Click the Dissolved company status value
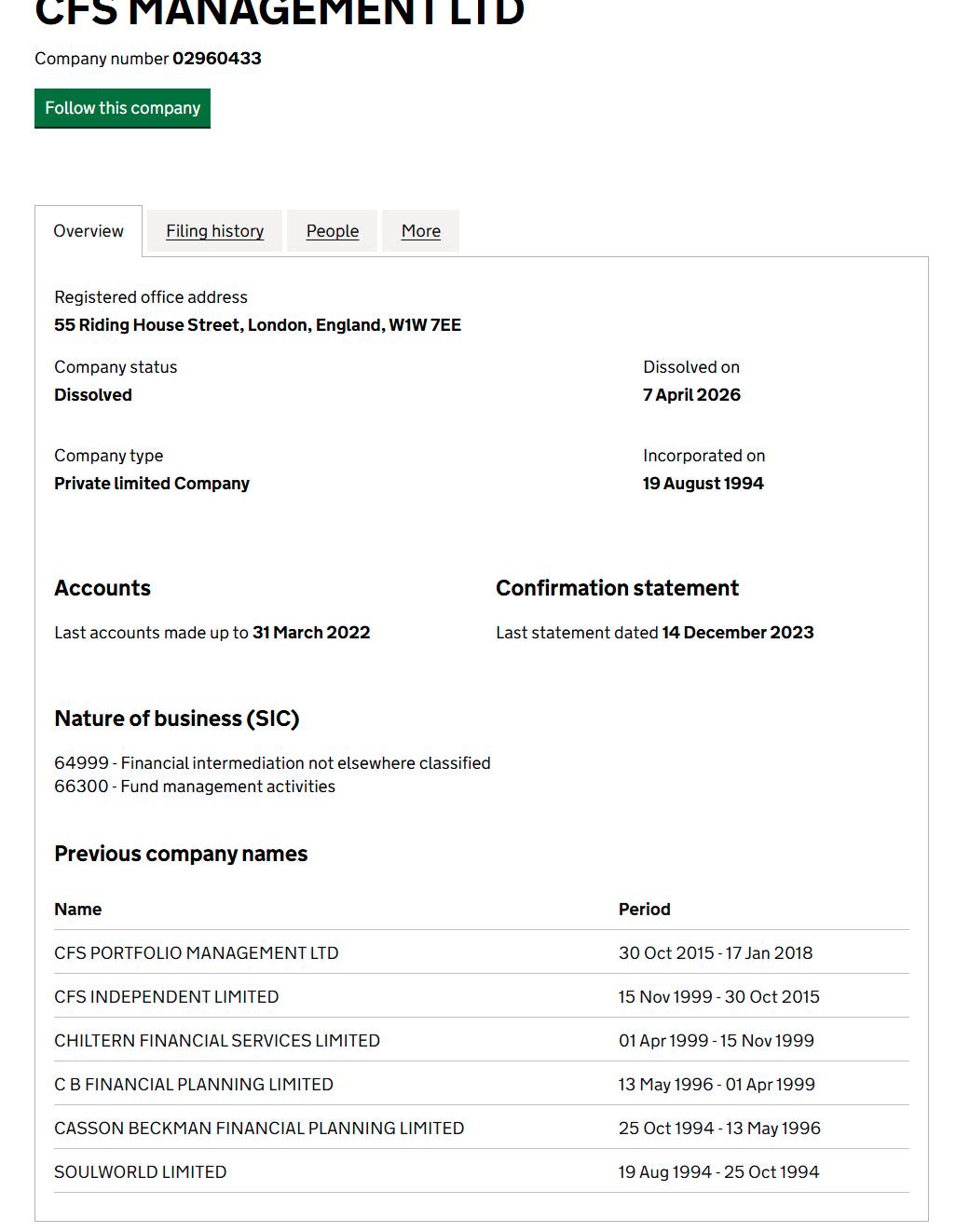Screen dimensions: 956x1232 [x=93, y=395]
